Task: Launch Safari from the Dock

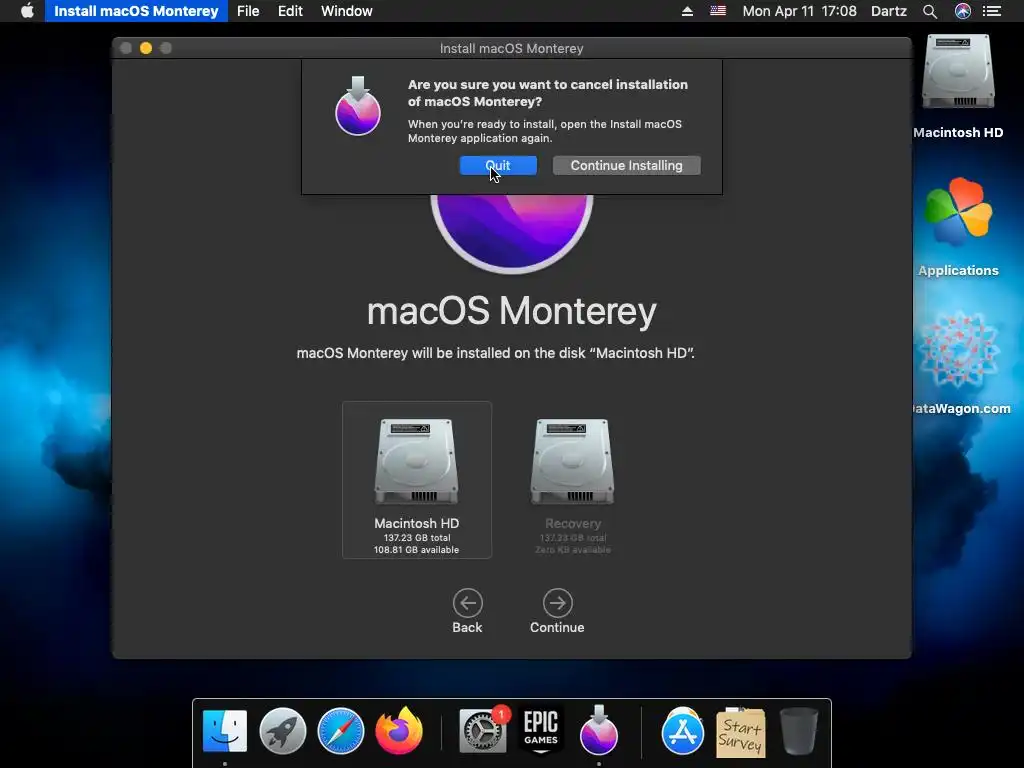Action: (x=341, y=731)
